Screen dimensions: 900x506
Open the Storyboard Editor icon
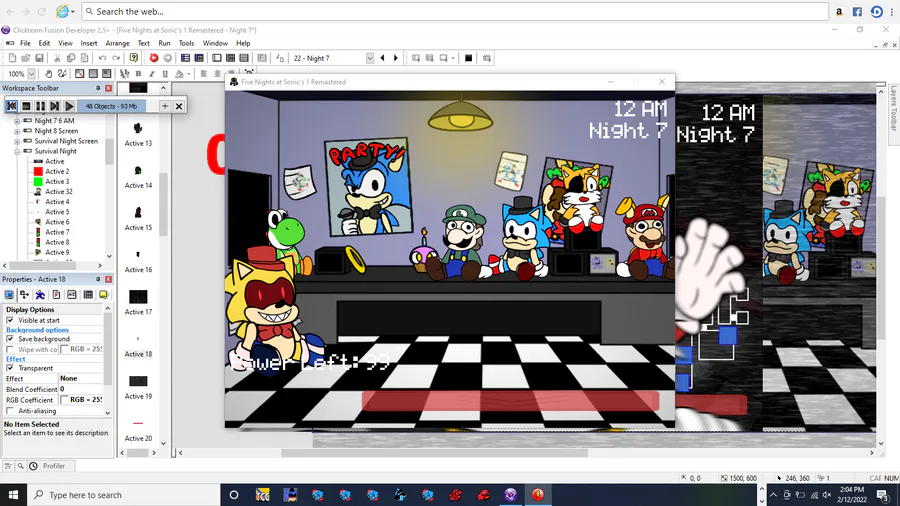[185, 58]
